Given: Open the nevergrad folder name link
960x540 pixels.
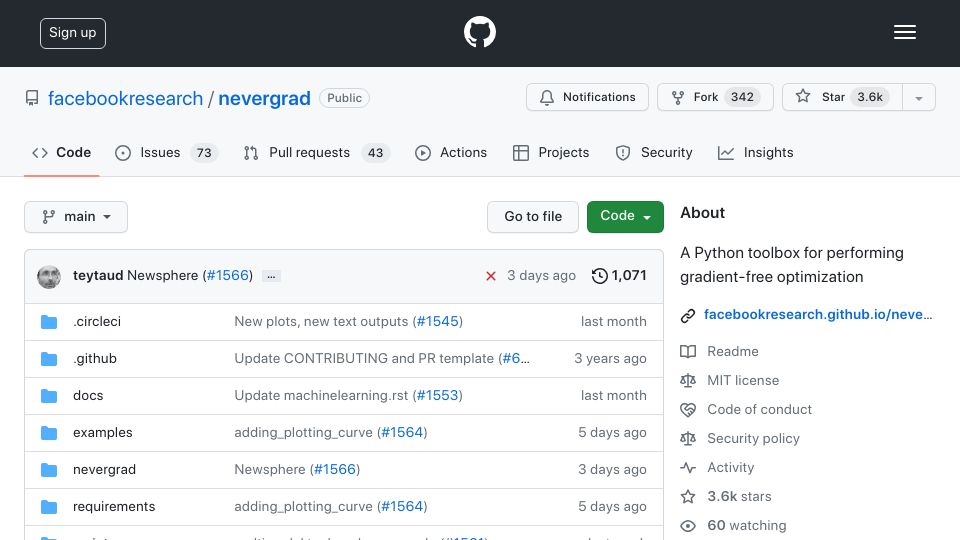Looking at the screenshot, I should [x=104, y=470].
